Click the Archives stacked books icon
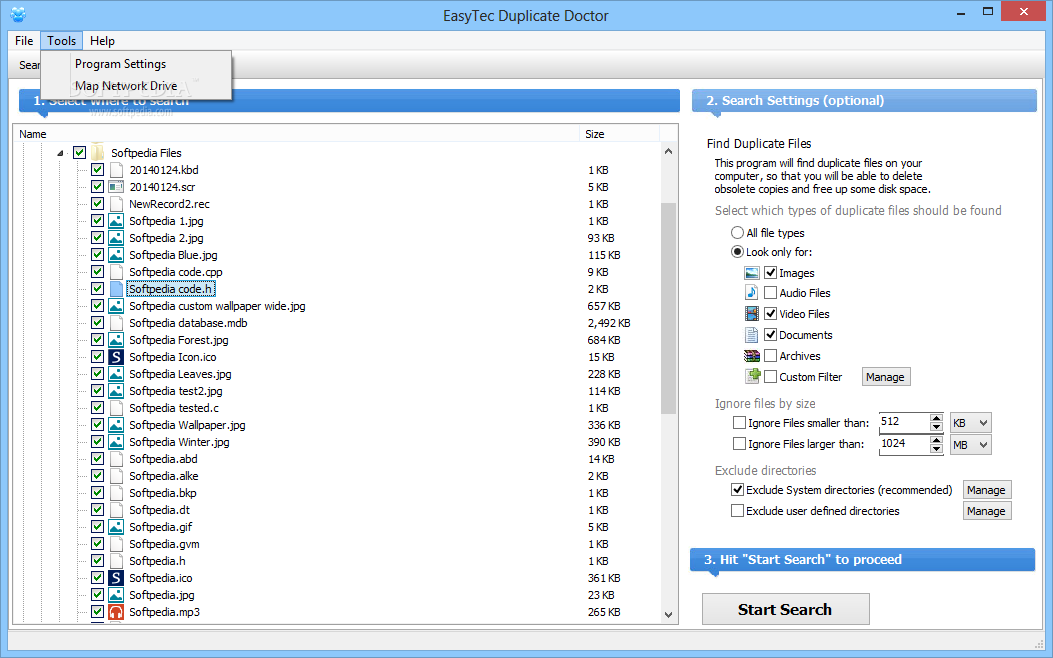The height and width of the screenshot is (658, 1053). [x=751, y=356]
